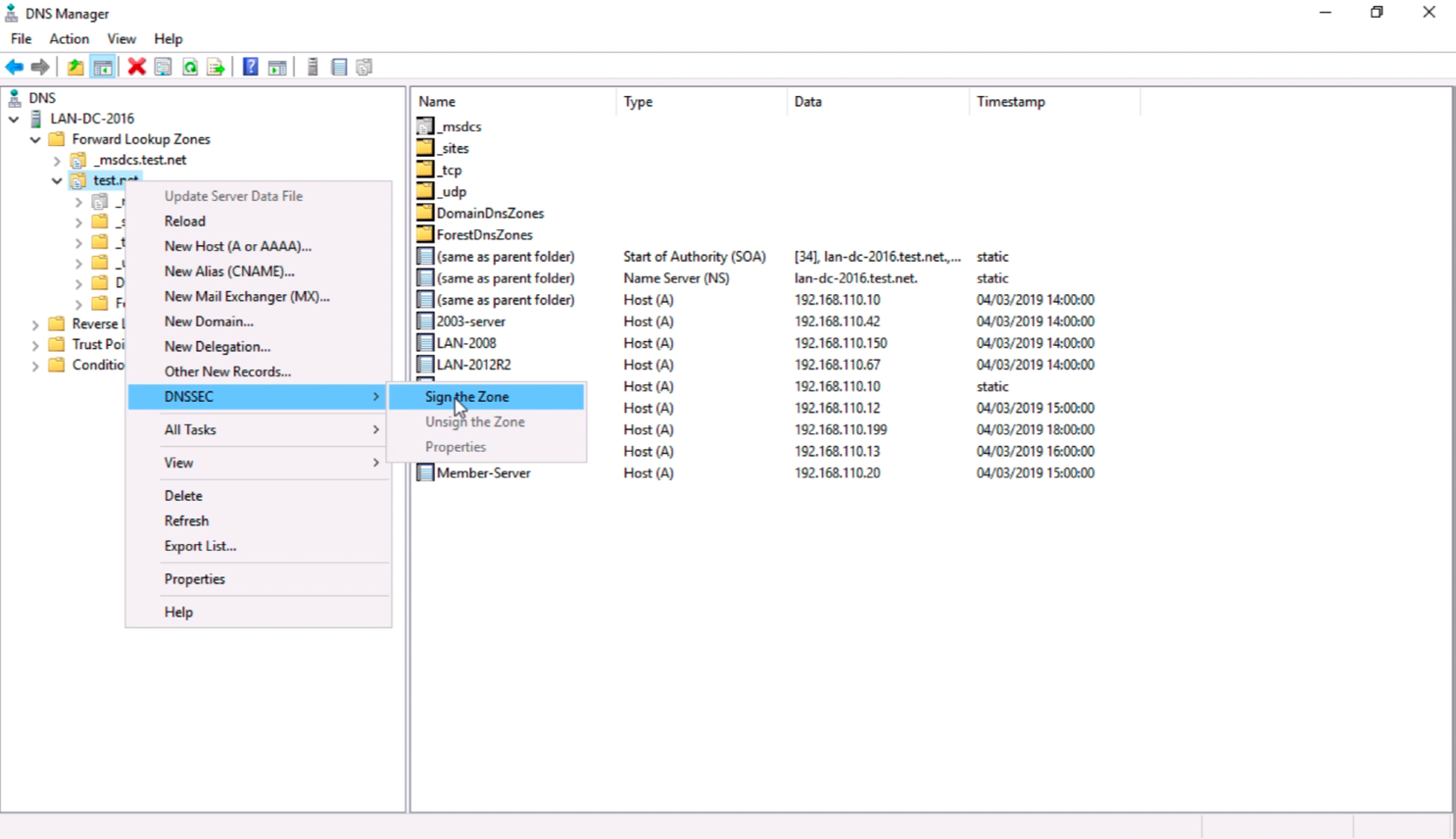Collapse the LAN-DC-2016 server node
This screenshot has width=1456, height=839.
point(14,119)
